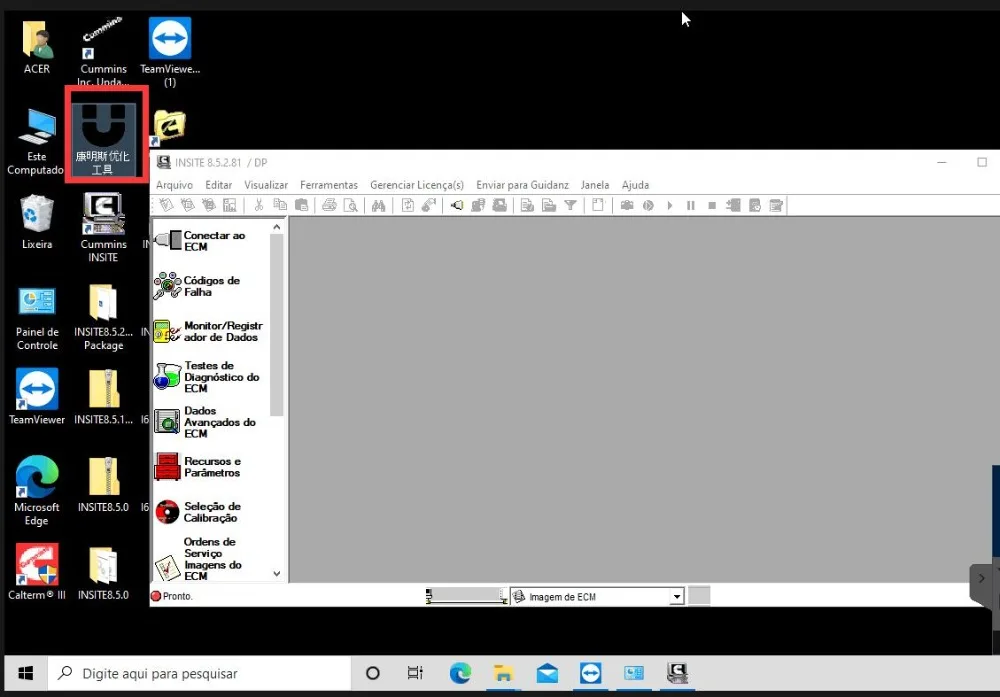
Task: Open Ordens de Serviço Imagens do ECM
Action: (x=199, y=559)
